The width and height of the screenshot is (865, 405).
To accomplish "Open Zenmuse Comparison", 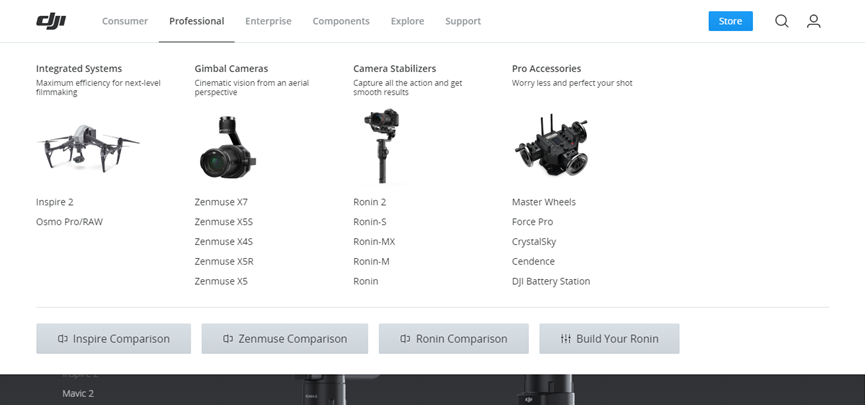I will [x=284, y=339].
